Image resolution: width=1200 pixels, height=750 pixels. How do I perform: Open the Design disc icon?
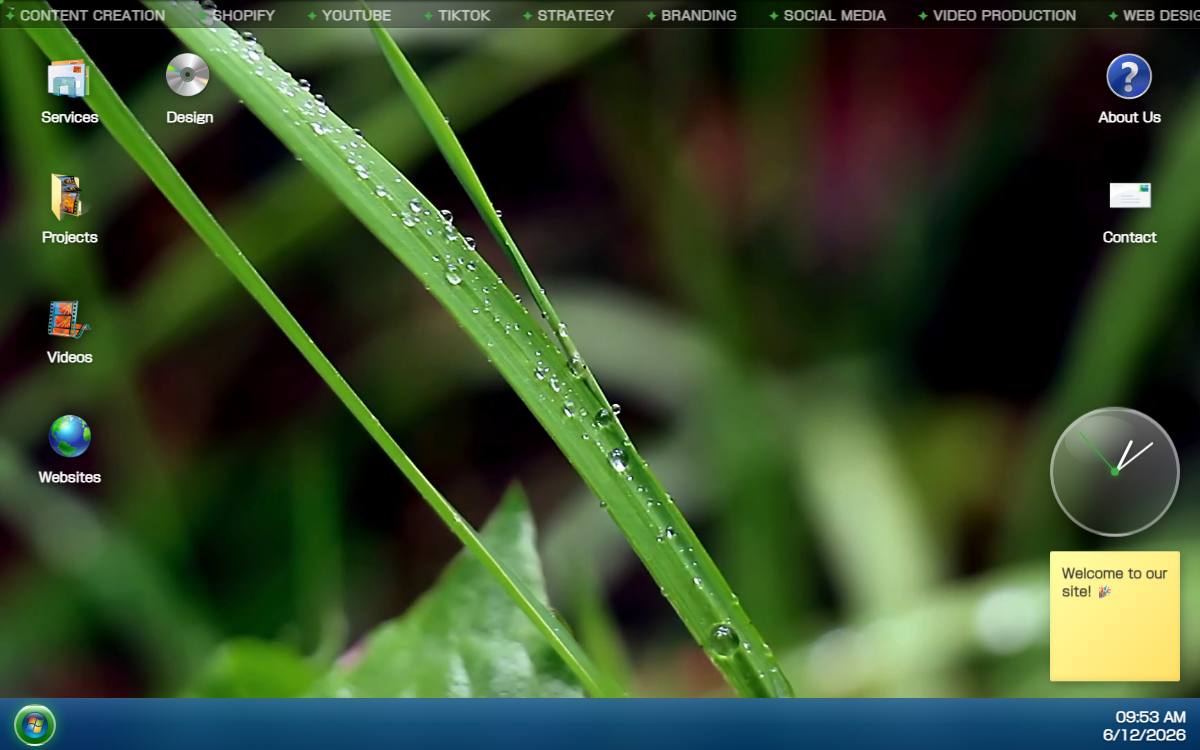coord(189,88)
